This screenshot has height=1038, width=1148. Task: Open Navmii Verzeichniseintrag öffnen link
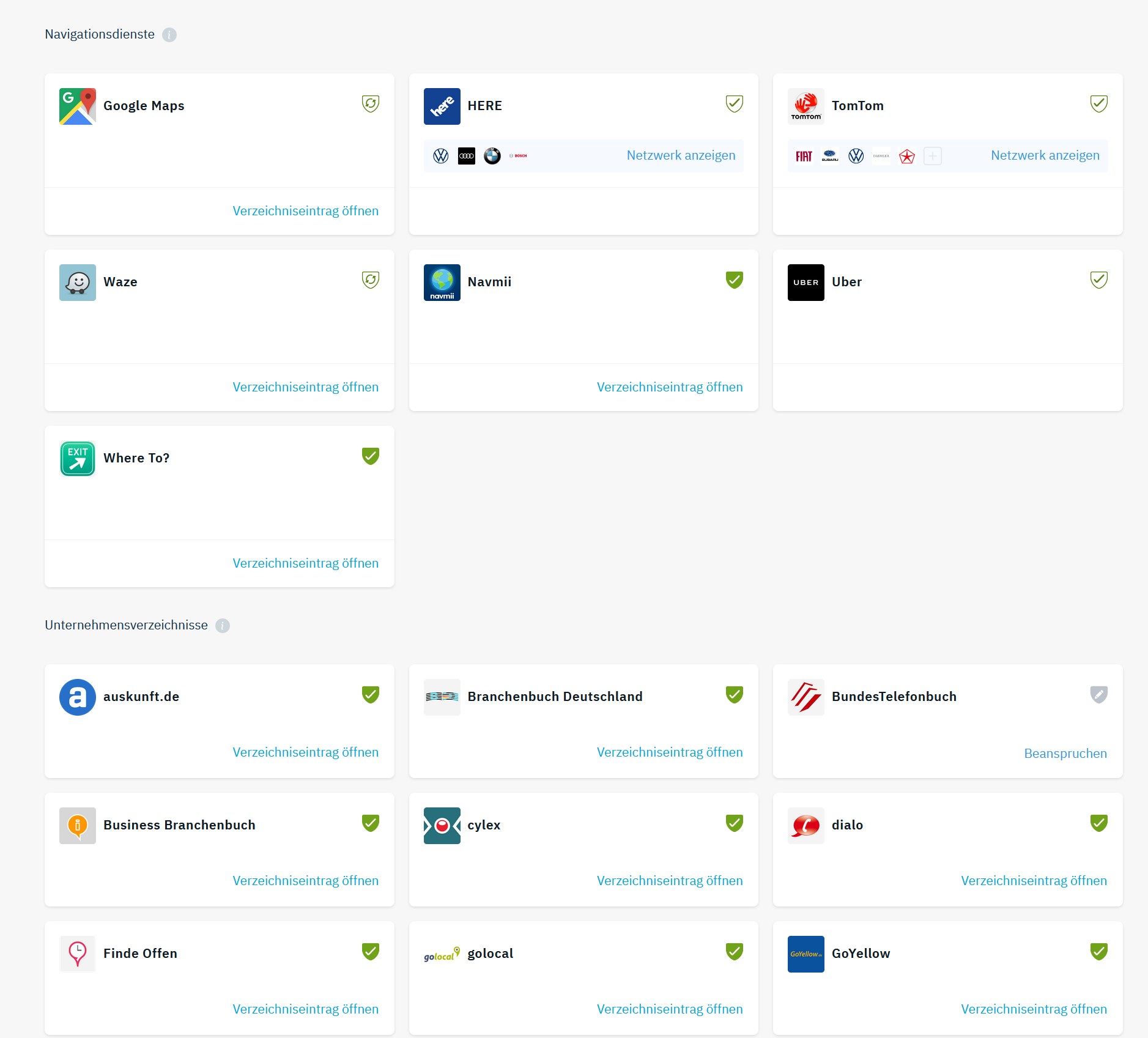click(670, 387)
